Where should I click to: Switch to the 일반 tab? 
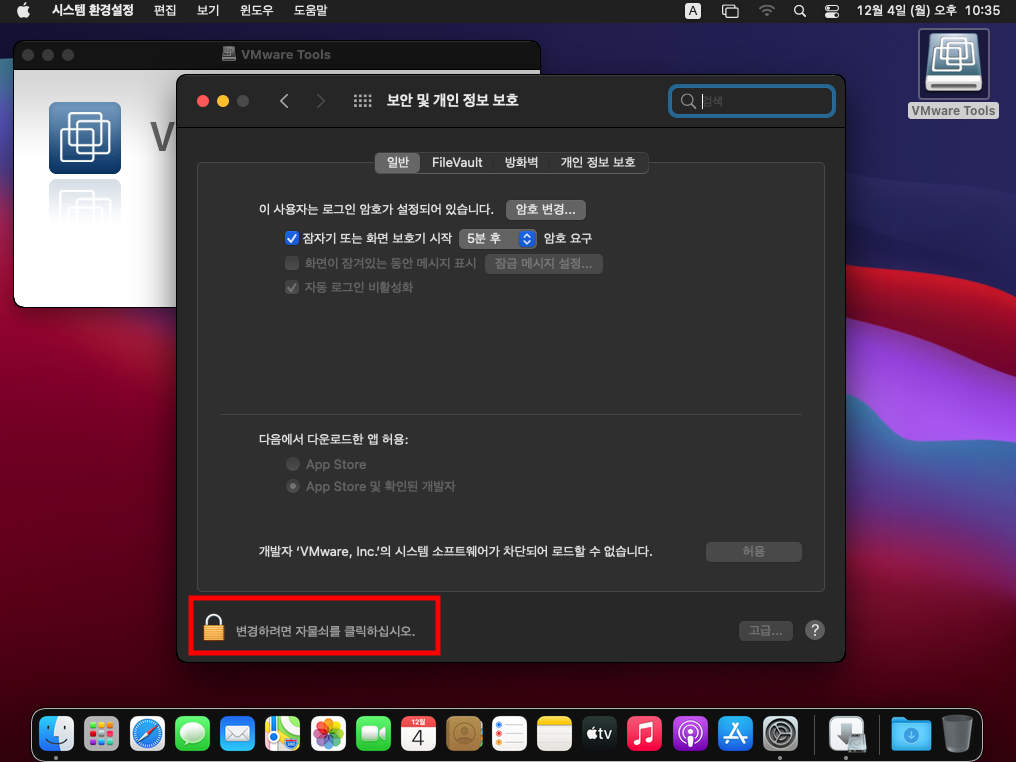[398, 163]
